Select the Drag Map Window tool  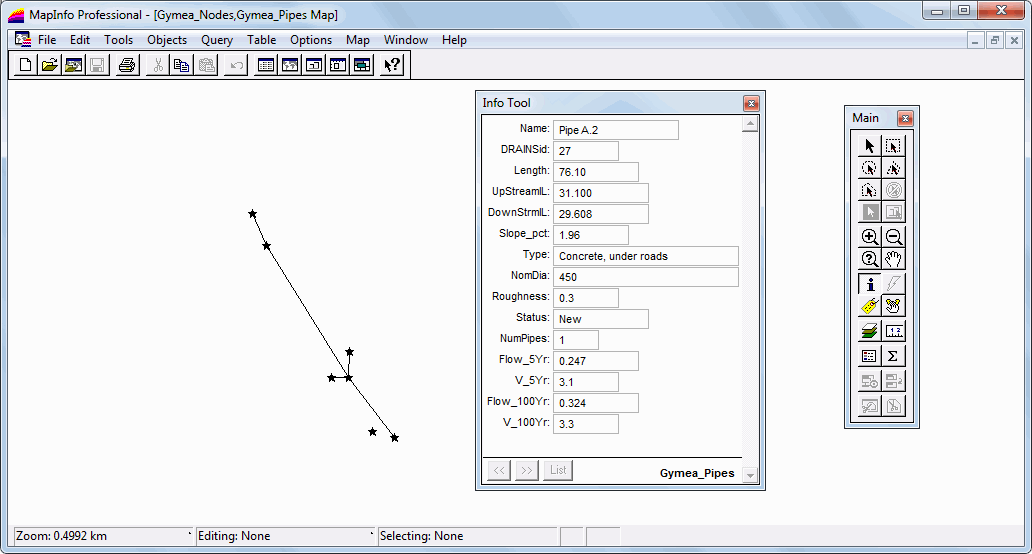(893, 307)
